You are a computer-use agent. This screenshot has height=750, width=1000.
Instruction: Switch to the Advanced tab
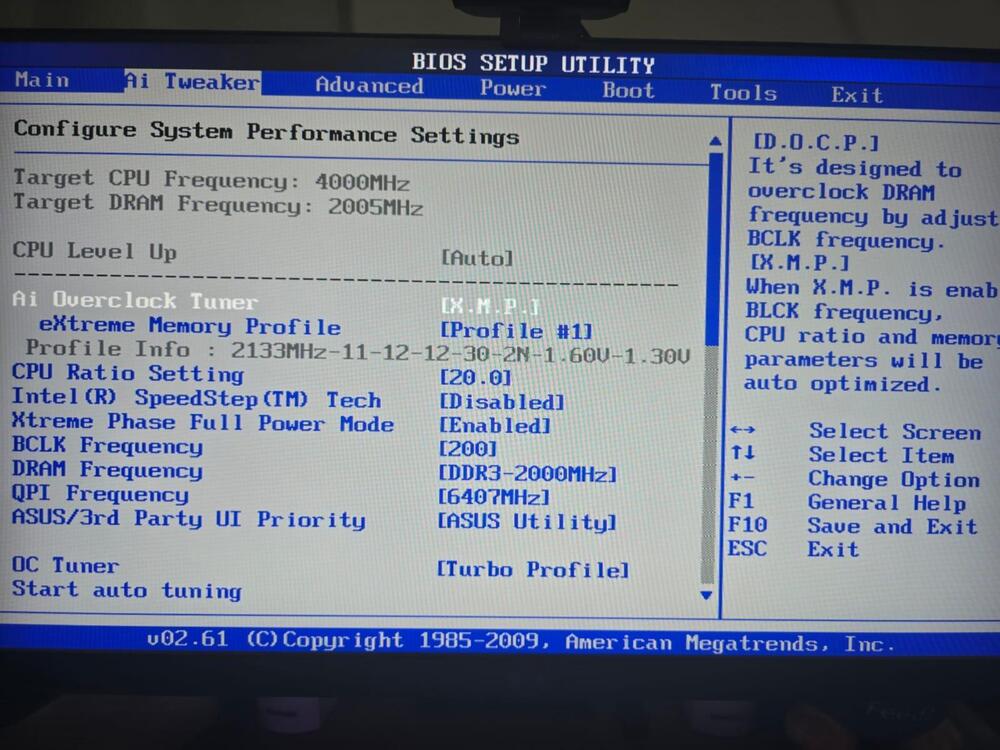click(369, 86)
